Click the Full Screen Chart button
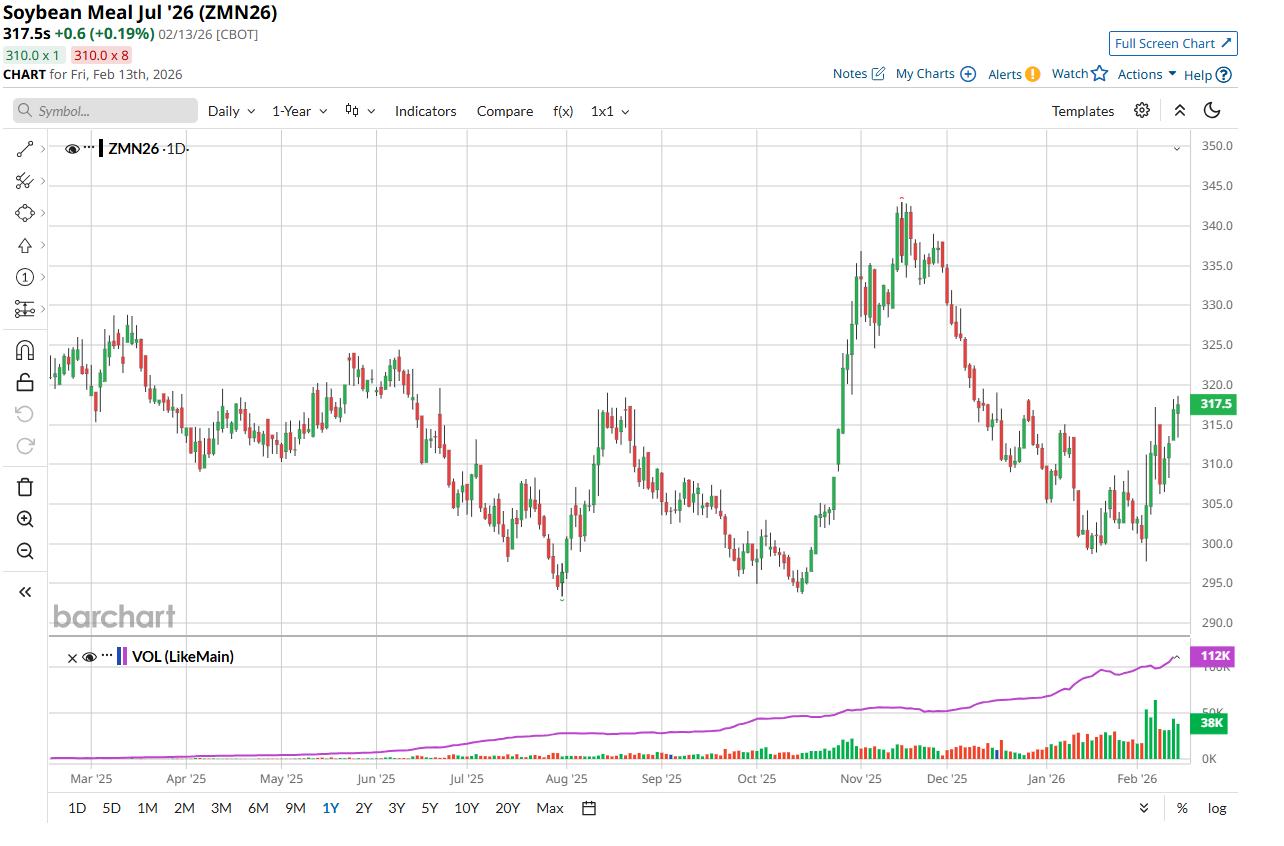This screenshot has width=1284, height=846. [x=1173, y=43]
